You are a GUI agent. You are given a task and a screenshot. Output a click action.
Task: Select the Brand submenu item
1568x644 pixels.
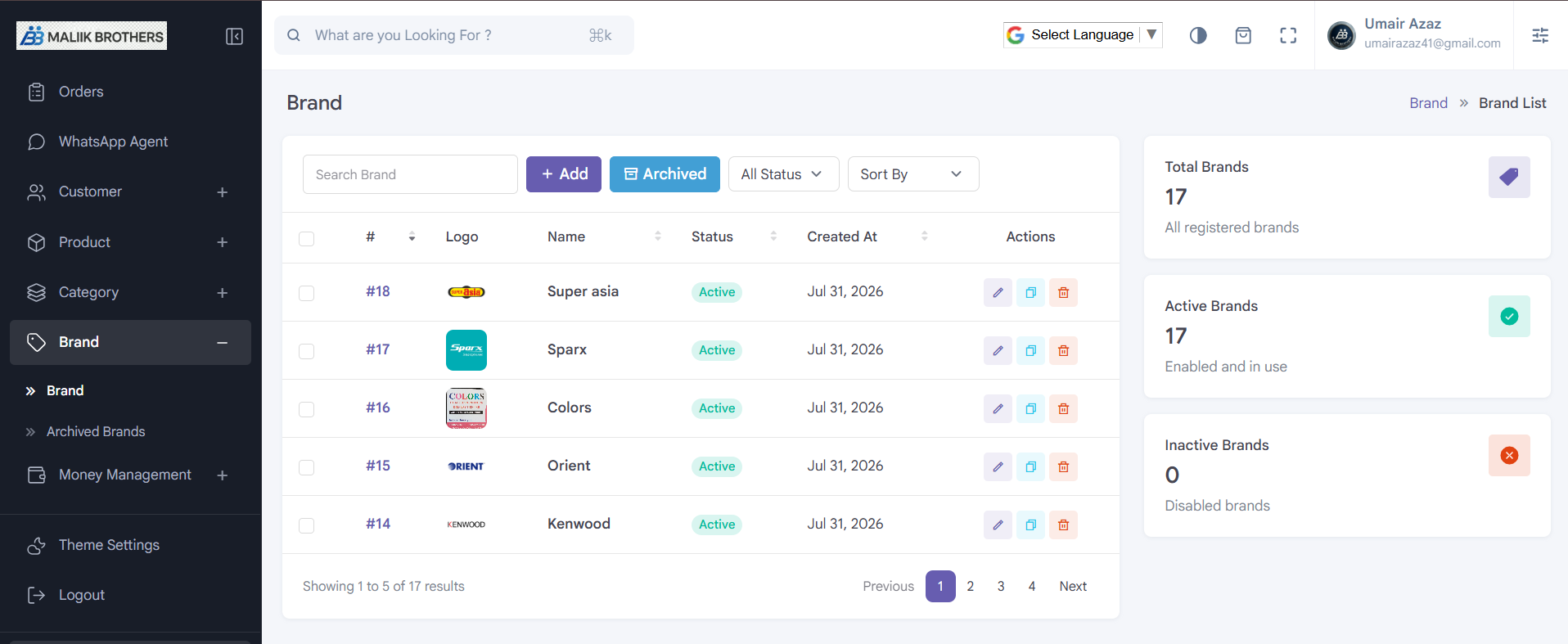[x=65, y=390]
